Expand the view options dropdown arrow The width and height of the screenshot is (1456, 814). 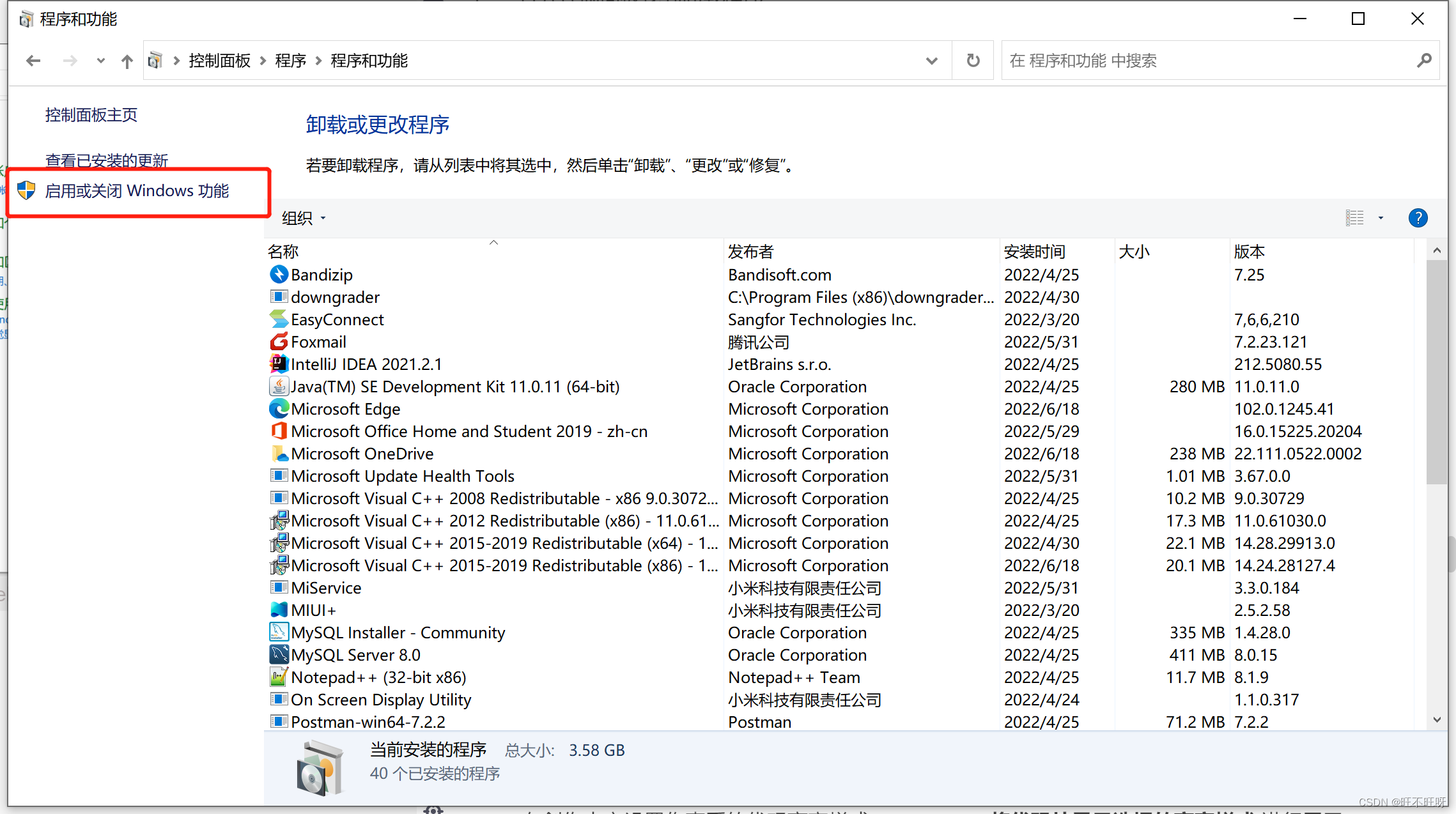(1381, 218)
